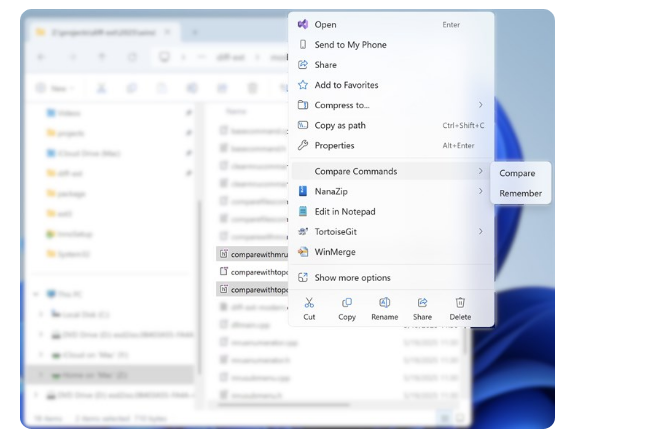Click Open in the context menu
The image size is (648, 447).
coord(325,24)
